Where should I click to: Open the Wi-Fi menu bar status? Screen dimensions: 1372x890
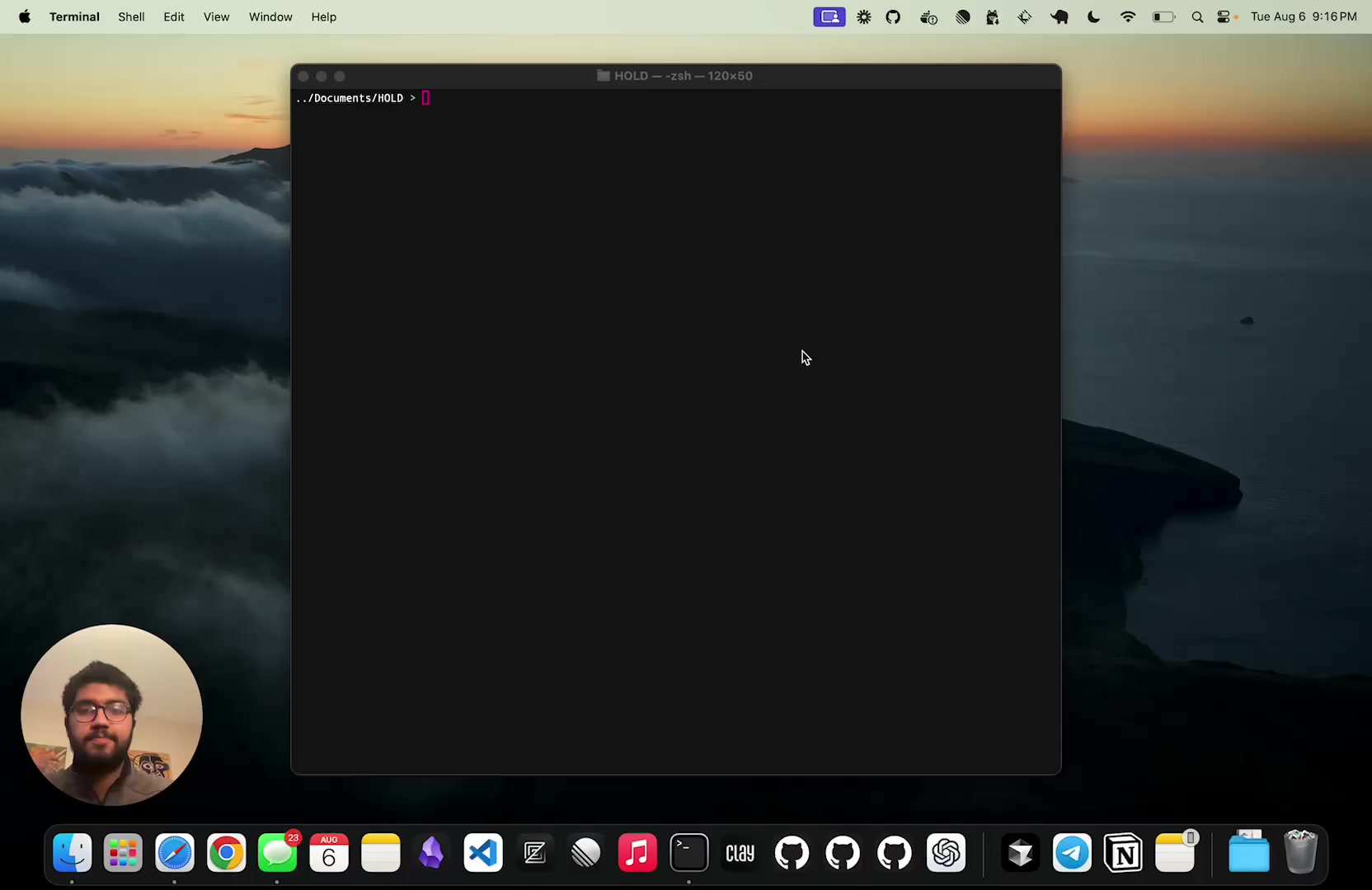click(x=1128, y=16)
